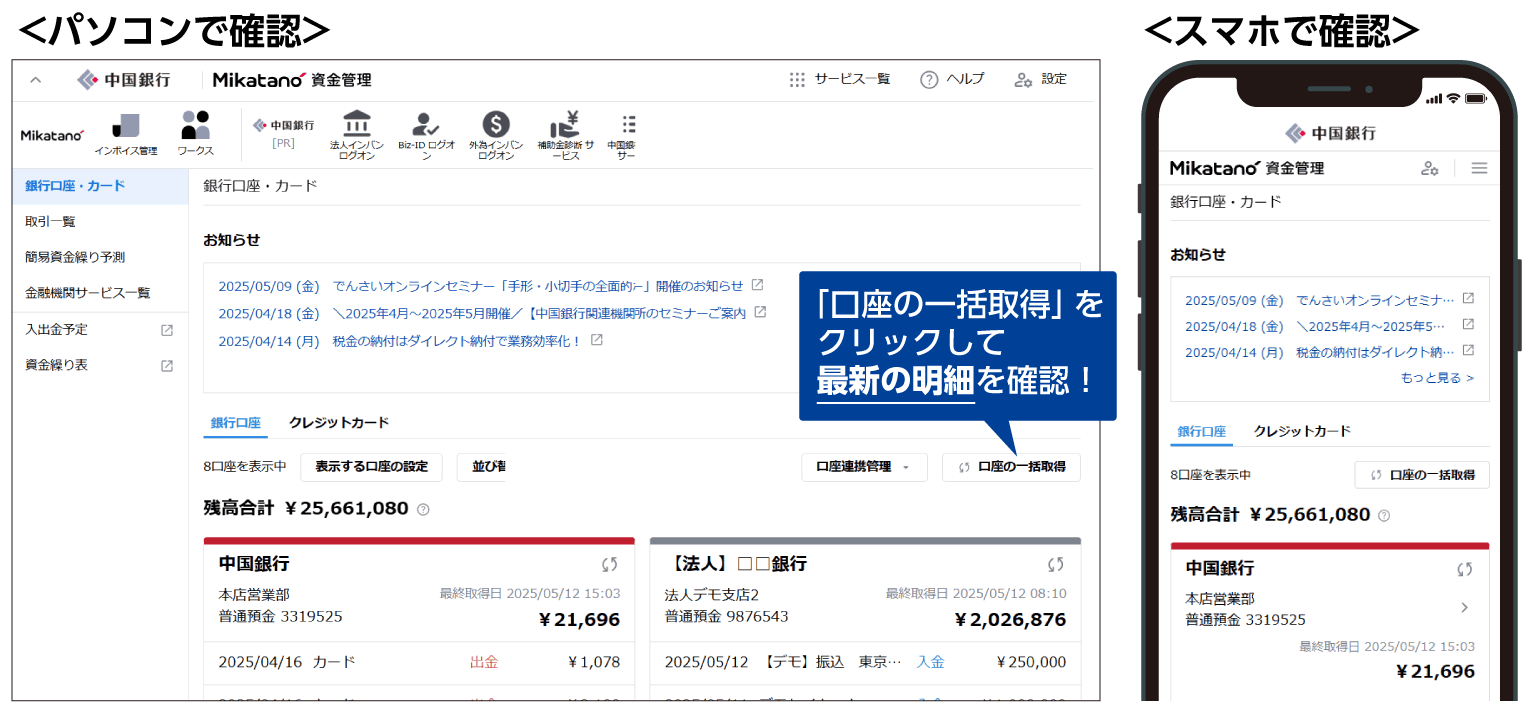Click the smartphone user settings icon

pyautogui.click(x=1430, y=168)
